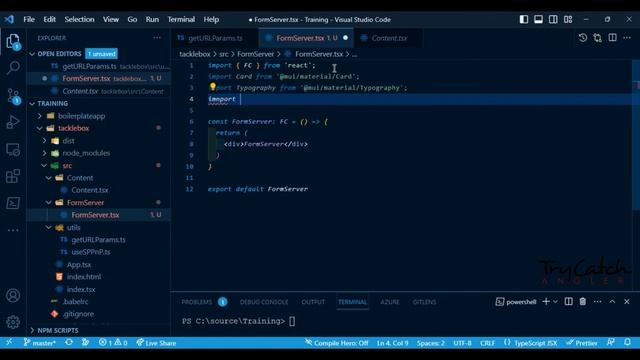Open the Debug Console panel tab
This screenshot has height=360, width=640.
[264, 302]
